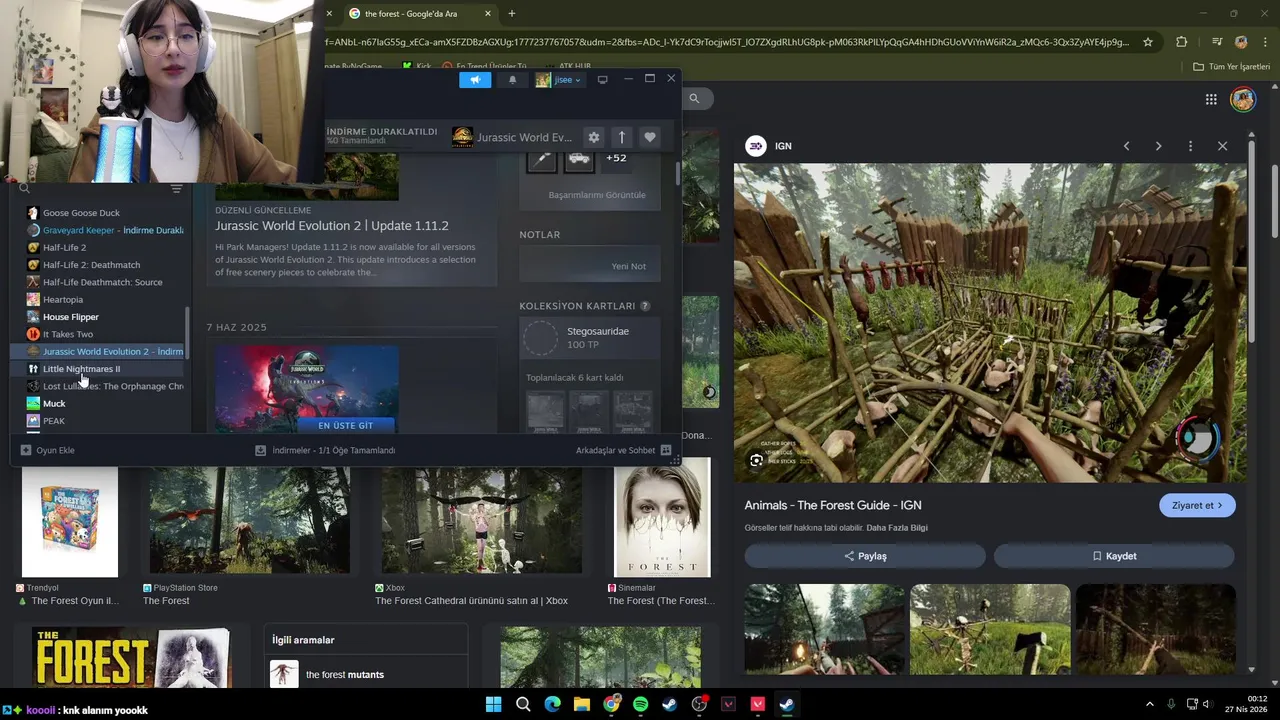Select Little Nightmares II in library

pos(97,369)
